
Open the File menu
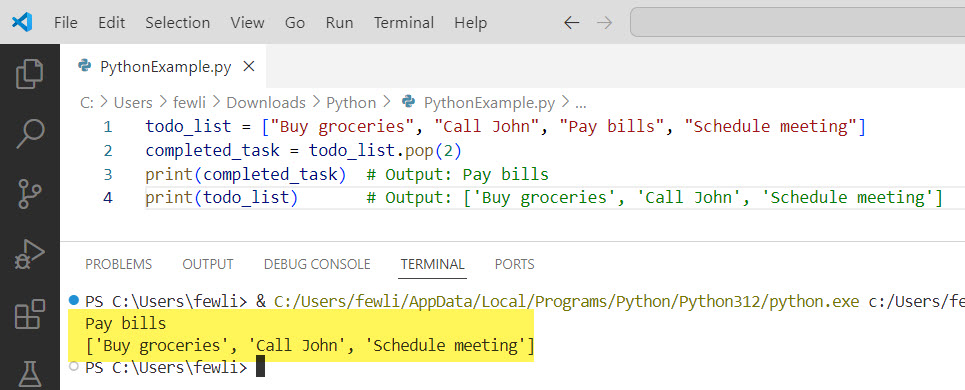66,23
